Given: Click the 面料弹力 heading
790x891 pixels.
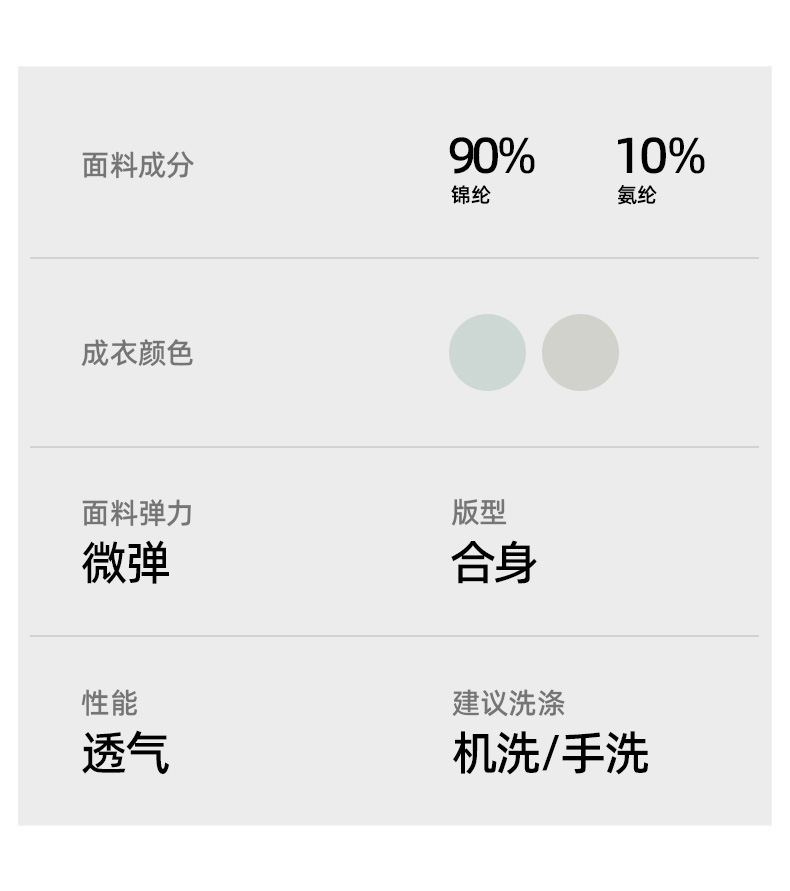Looking at the screenshot, I should (x=137, y=514).
